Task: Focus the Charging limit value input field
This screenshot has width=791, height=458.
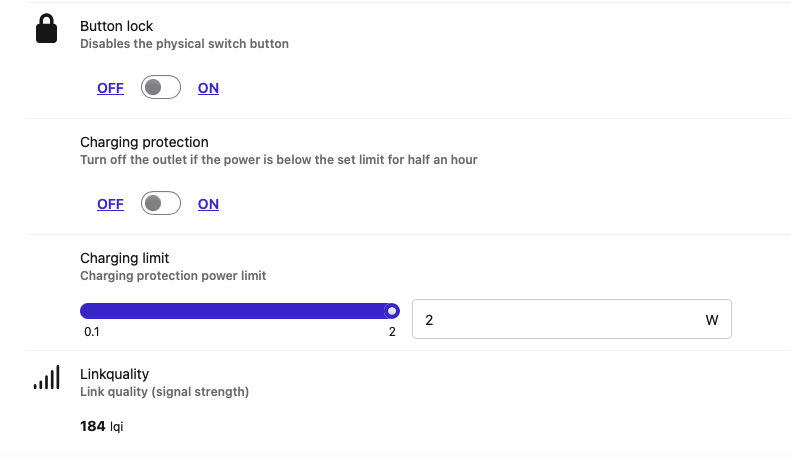Action: tap(550, 320)
